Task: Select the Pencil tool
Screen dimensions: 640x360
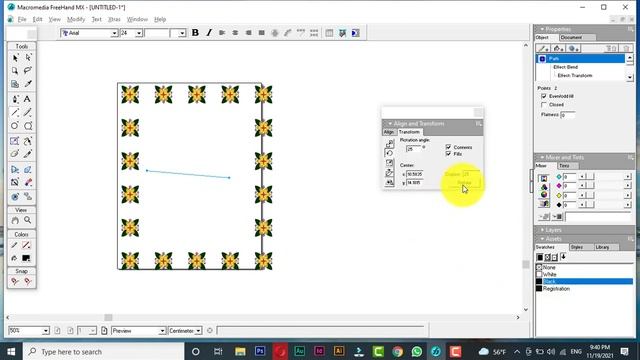Action: [28, 112]
